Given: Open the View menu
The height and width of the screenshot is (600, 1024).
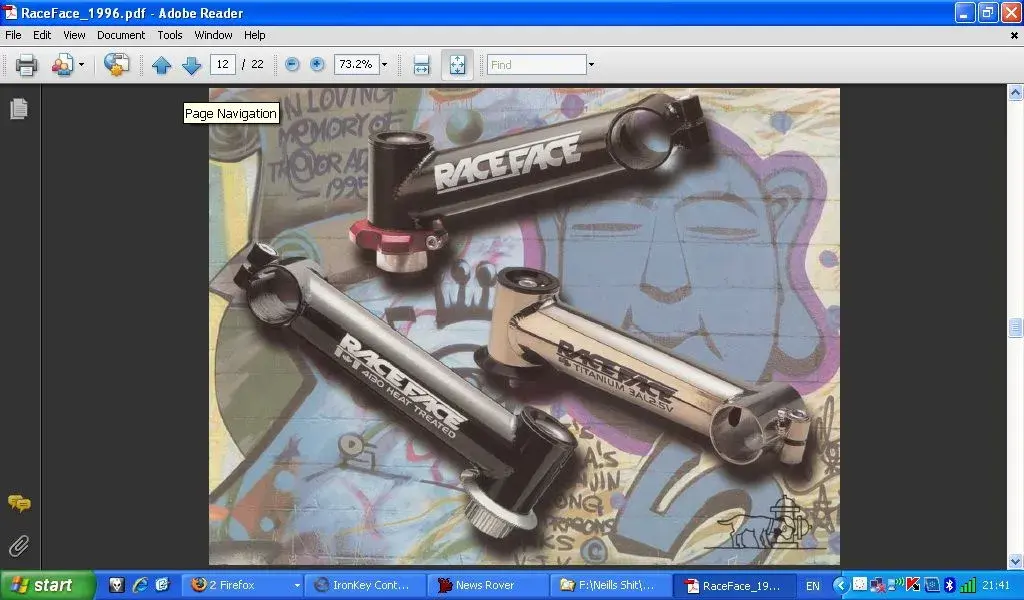Looking at the screenshot, I should [x=74, y=35].
